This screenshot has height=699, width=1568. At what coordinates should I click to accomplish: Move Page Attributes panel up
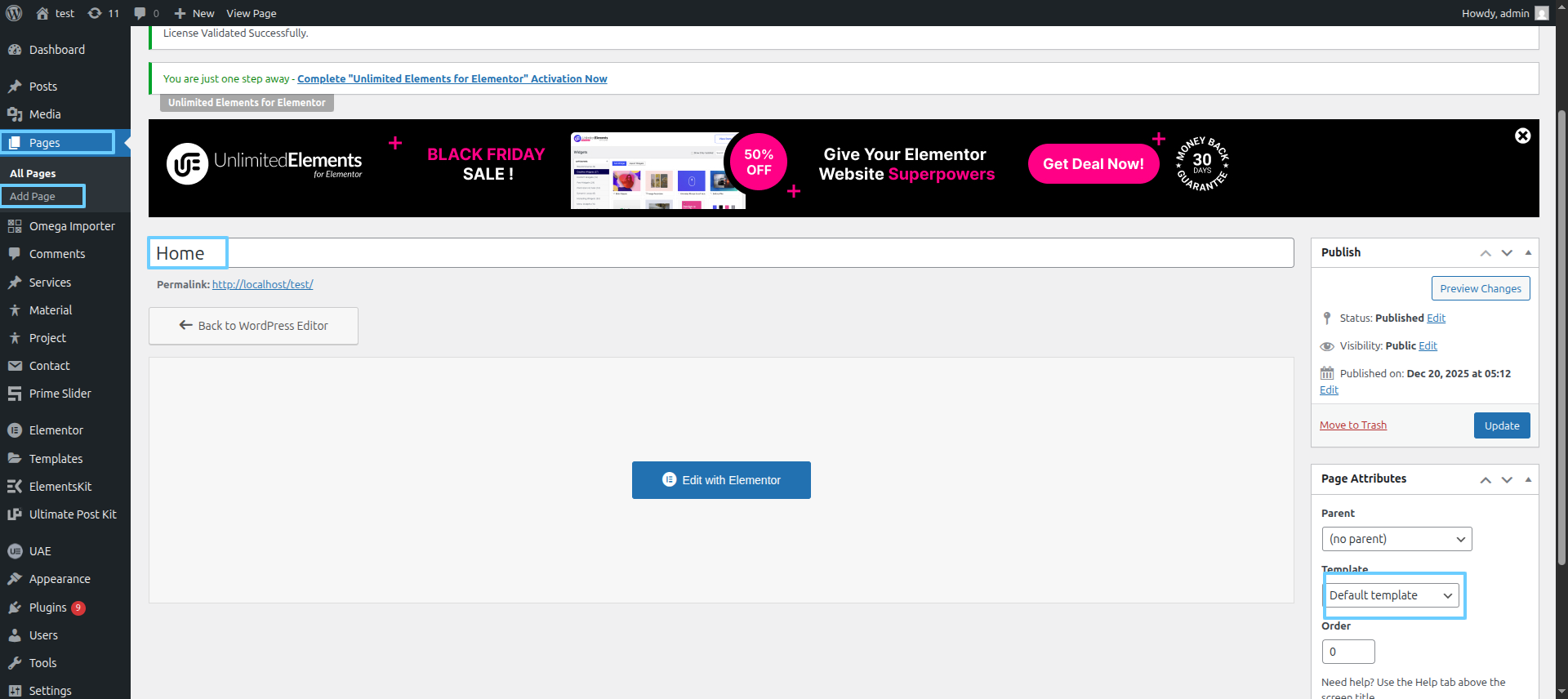(1486, 480)
